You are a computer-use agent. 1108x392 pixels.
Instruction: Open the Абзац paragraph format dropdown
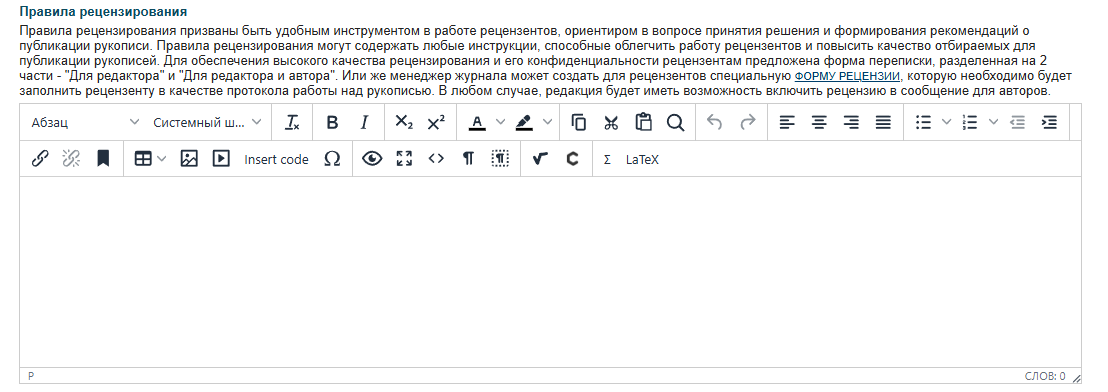tap(85, 123)
